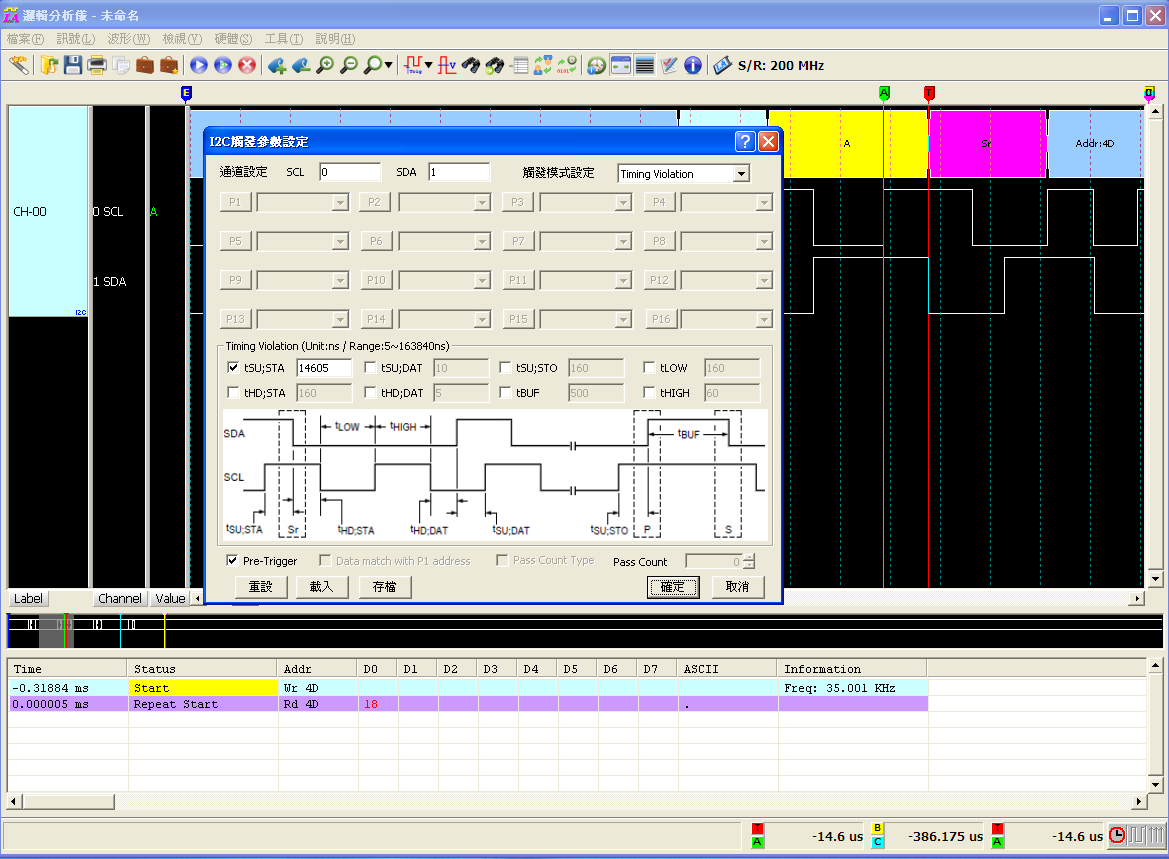Open the hardware setup wand tool
Image resolution: width=1169 pixels, height=859 pixels.
pyautogui.click(x=19, y=66)
